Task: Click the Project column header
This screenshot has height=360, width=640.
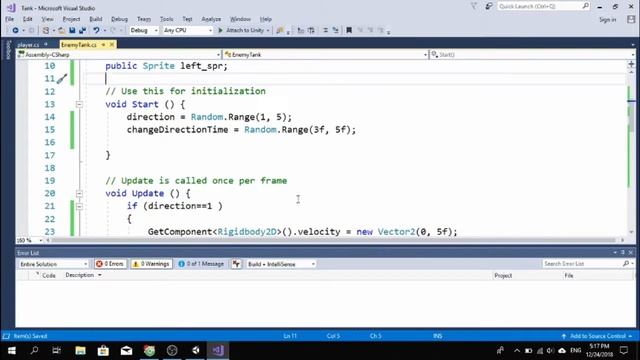Action: (503, 276)
